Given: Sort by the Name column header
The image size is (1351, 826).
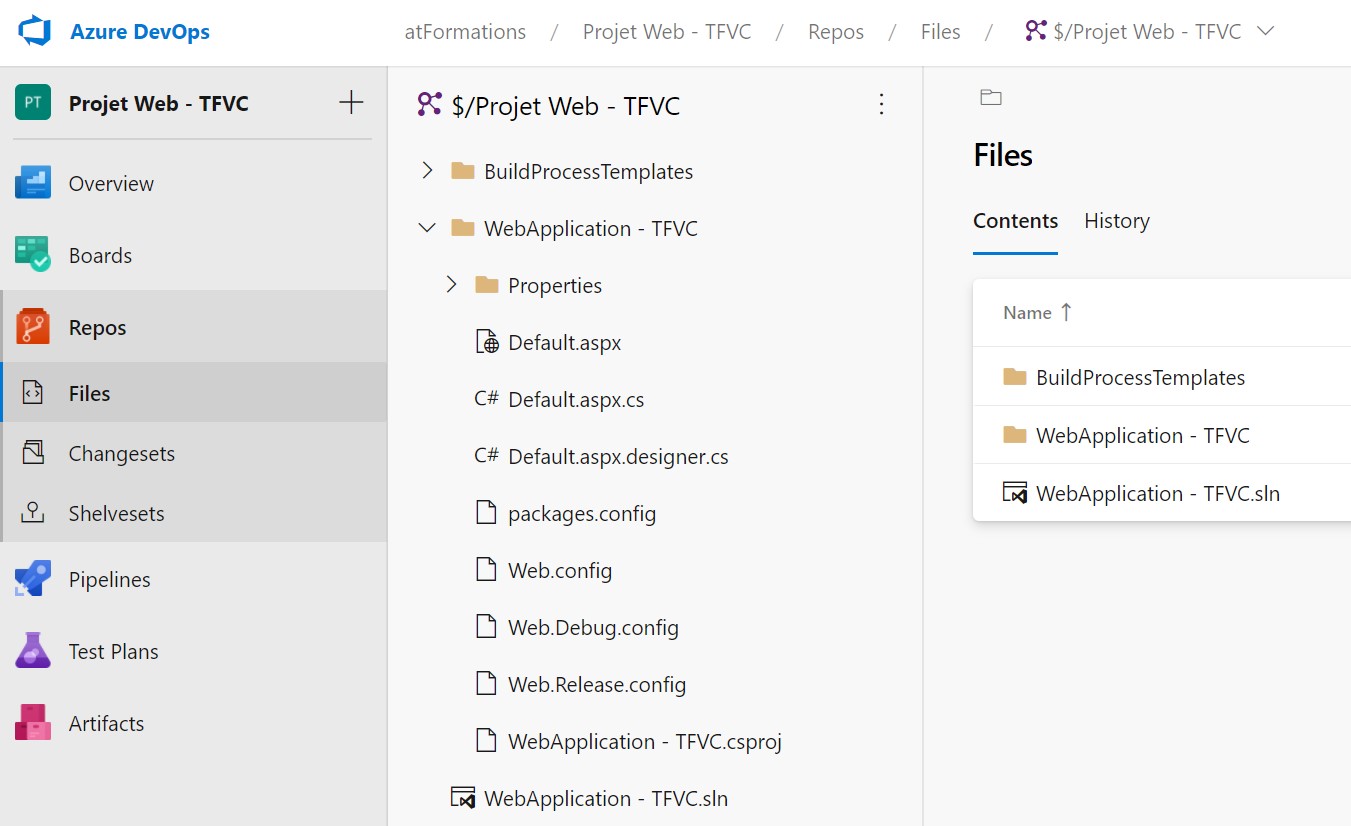Looking at the screenshot, I should (1038, 313).
